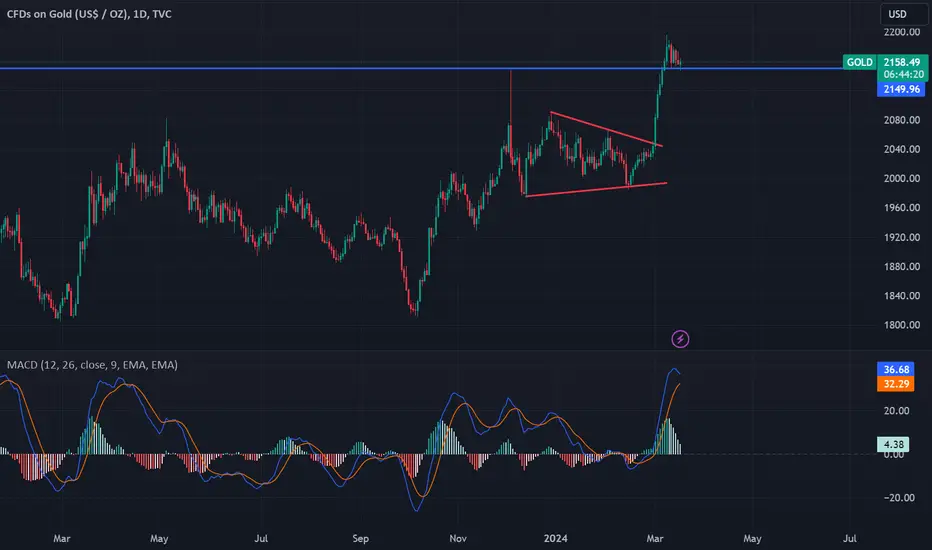
Task: Click the first May label on time axis
Action: pyautogui.click(x=159, y=539)
